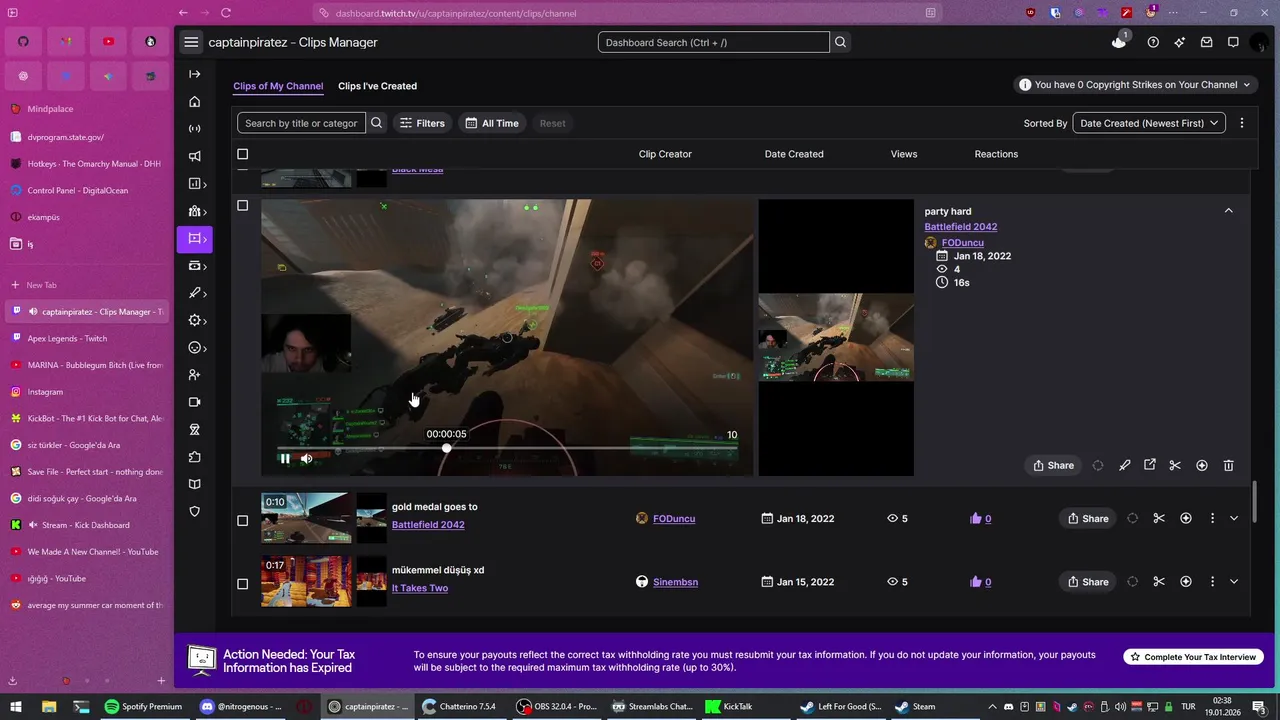Open the camera Streaming Tools icon in sidebar
The image size is (1280, 720).
(x=195, y=402)
